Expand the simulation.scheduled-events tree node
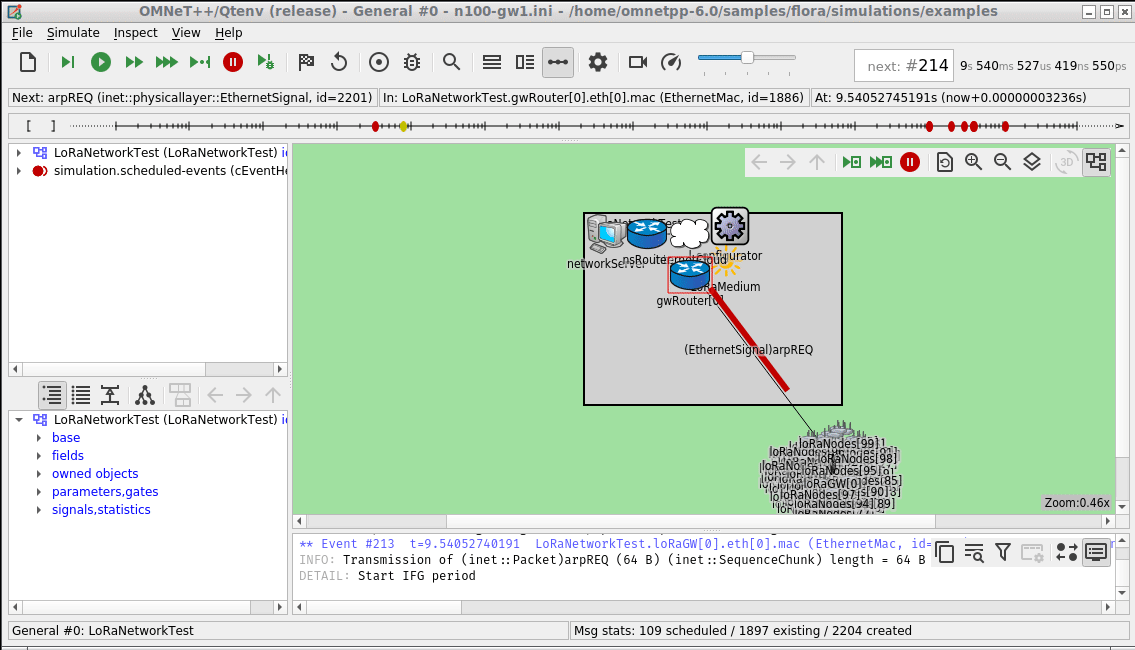Viewport: 1135px width, 650px height. click(x=19, y=171)
